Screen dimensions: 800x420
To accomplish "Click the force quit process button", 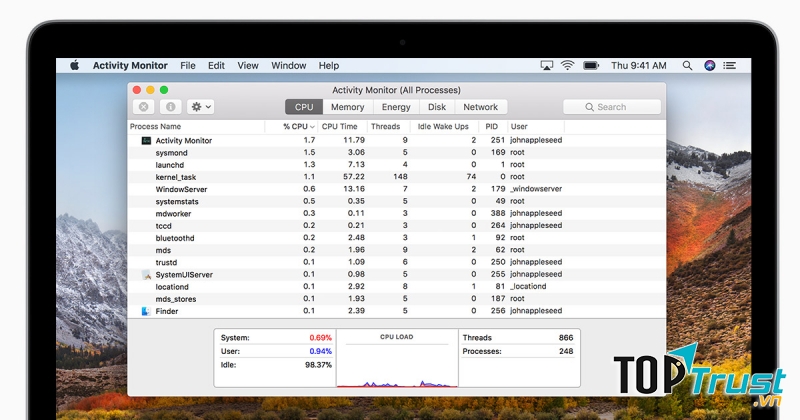I will pos(144,107).
